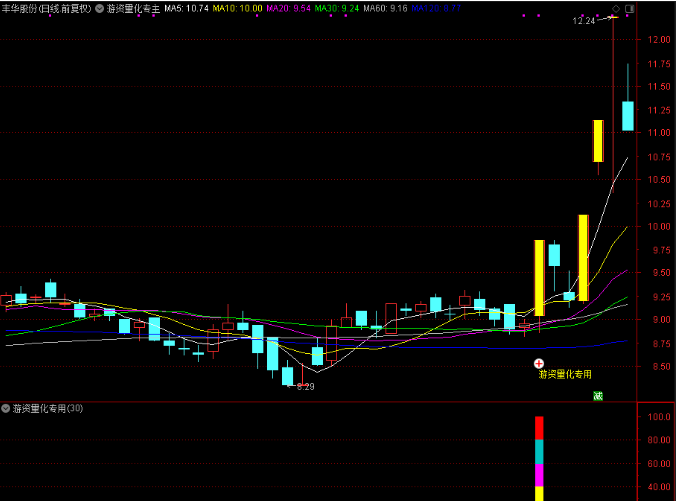
Task: Click the 11.00 price axis label
Action: pyautogui.click(x=659, y=133)
